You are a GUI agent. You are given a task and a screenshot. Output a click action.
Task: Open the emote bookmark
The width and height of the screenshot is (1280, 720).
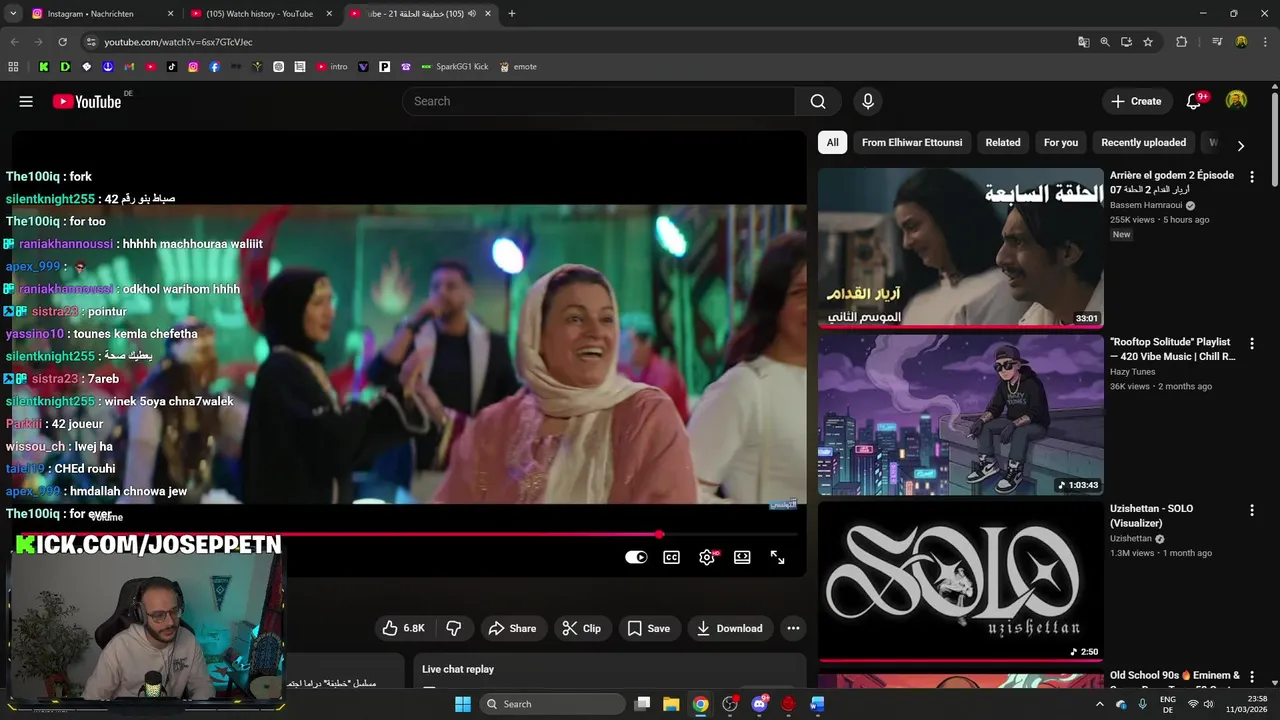click(518, 67)
